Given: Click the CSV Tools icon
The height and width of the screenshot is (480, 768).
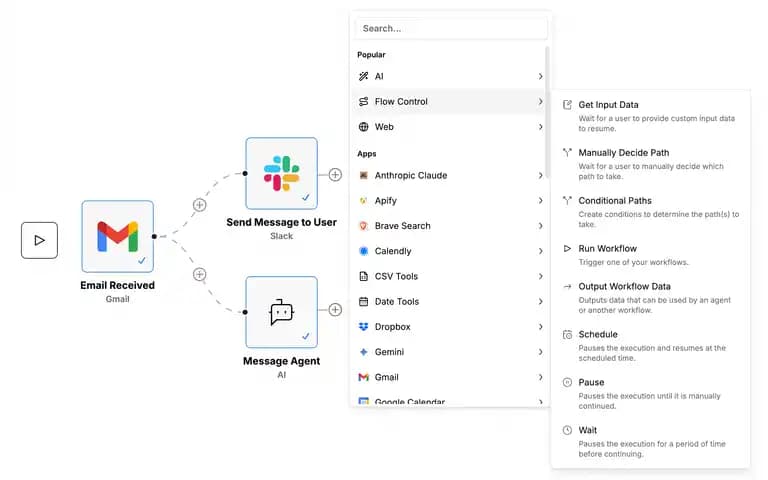Looking at the screenshot, I should (363, 276).
